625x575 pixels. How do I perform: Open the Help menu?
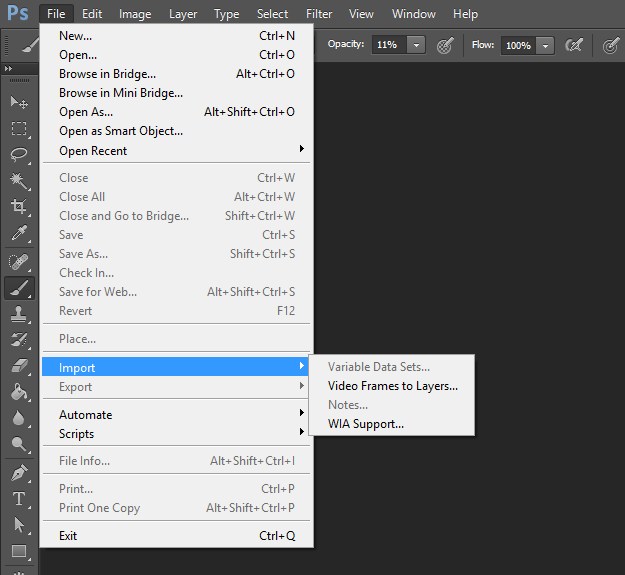tap(465, 14)
